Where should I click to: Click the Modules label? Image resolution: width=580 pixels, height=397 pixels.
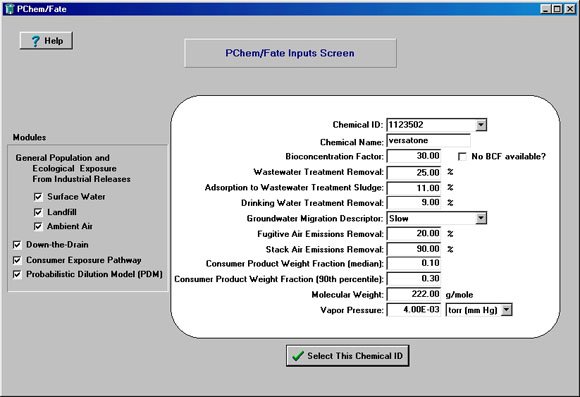[30, 137]
